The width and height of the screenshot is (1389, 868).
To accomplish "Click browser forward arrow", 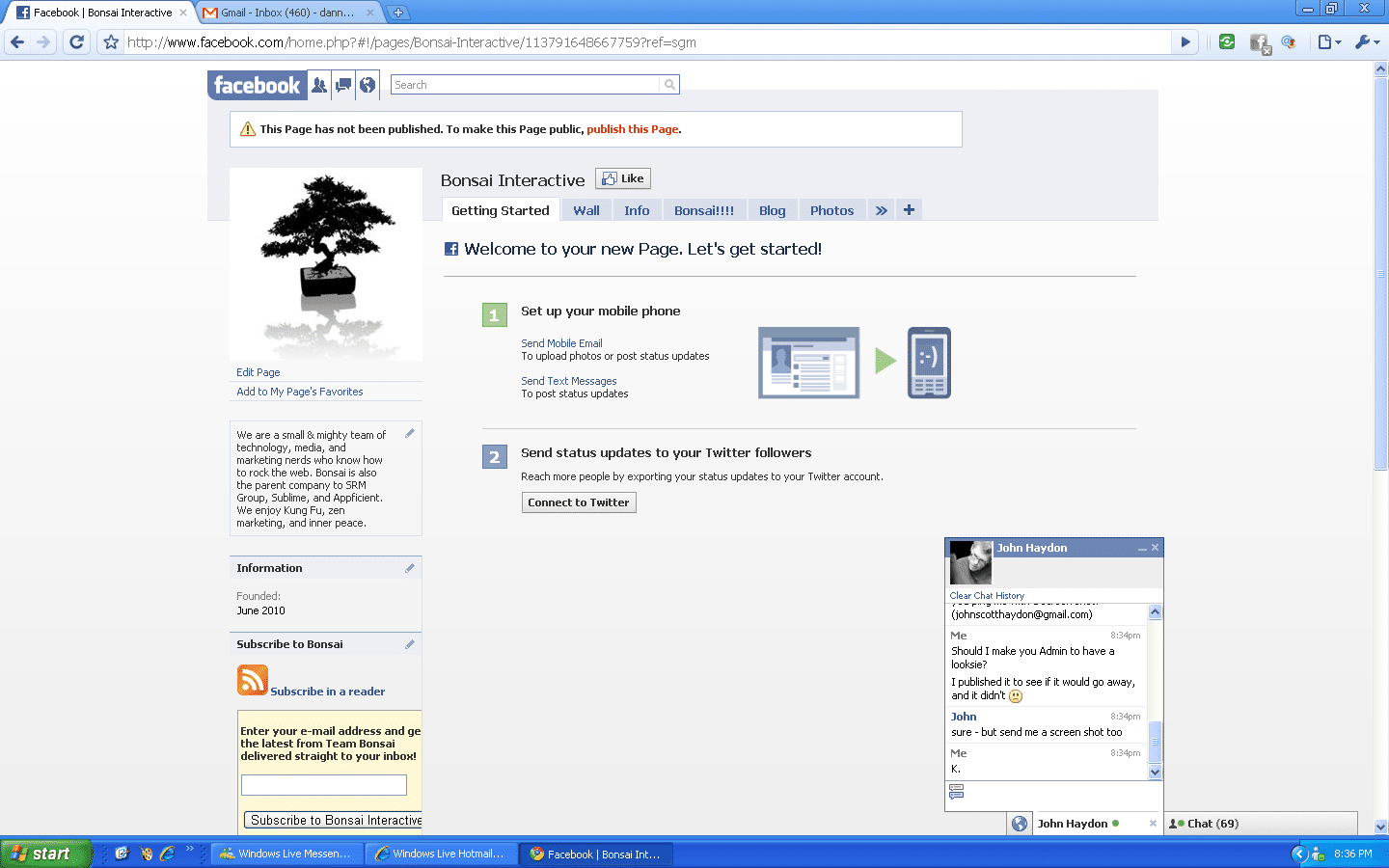I will 43,41.
